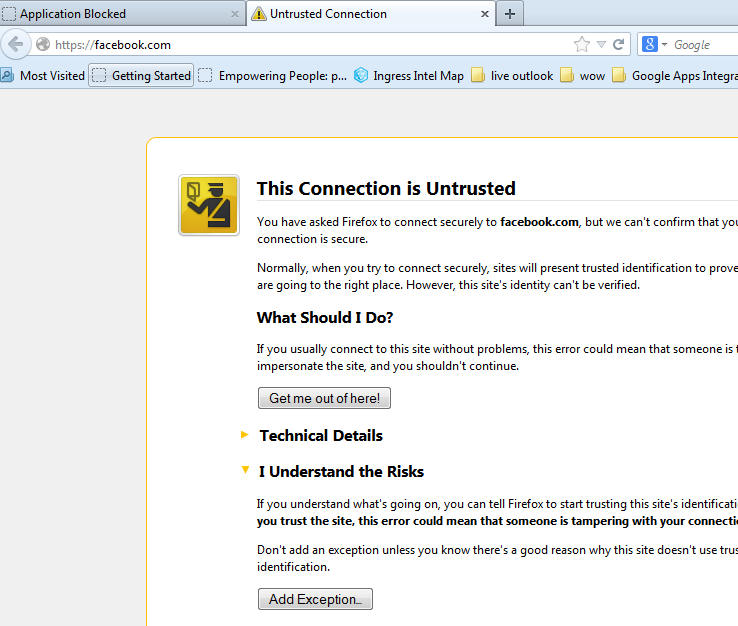
Task: Click the wow folder icon
Action: 567,75
